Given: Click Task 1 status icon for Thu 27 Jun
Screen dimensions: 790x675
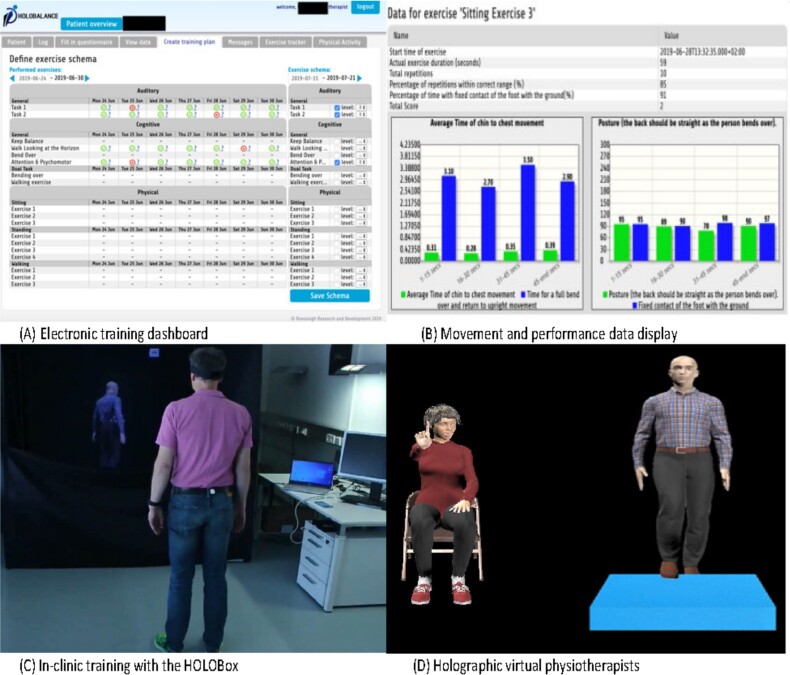Looking at the screenshot, I should (x=188, y=107).
